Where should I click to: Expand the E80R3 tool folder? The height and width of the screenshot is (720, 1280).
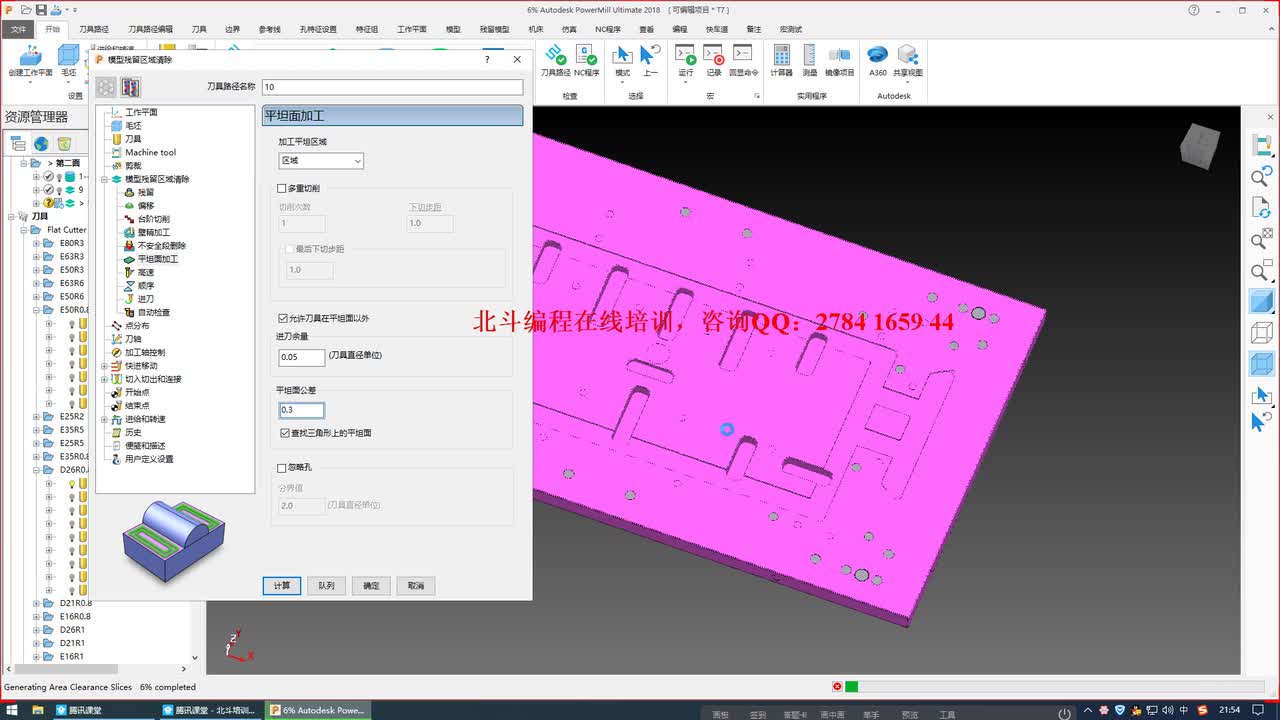point(37,243)
